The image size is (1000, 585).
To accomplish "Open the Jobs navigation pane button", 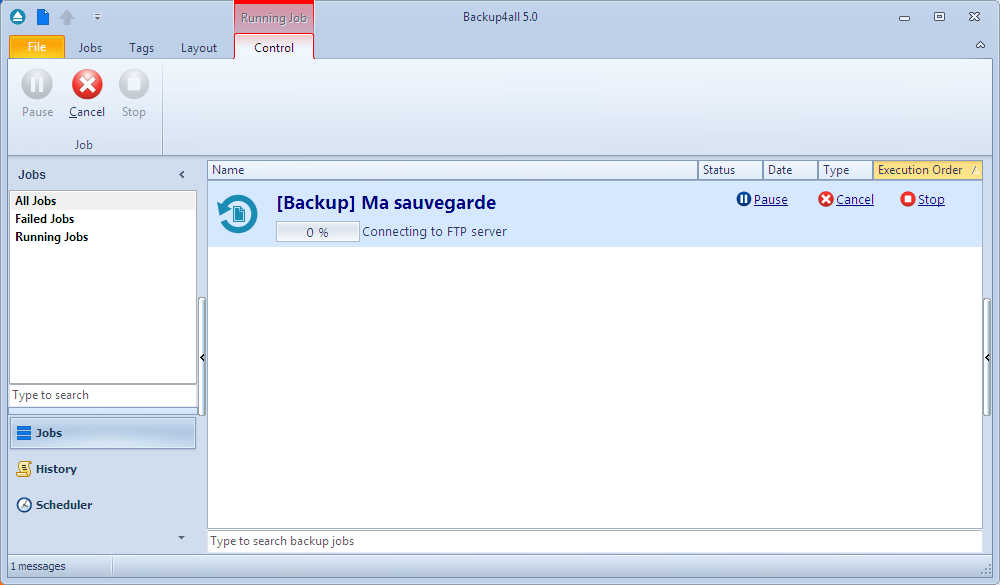I will click(x=103, y=433).
